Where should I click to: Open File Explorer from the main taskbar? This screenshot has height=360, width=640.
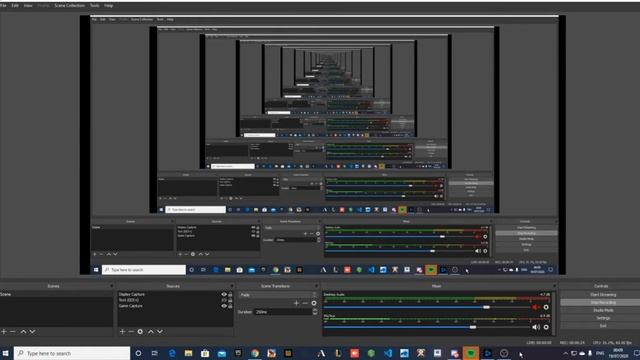pos(188,353)
